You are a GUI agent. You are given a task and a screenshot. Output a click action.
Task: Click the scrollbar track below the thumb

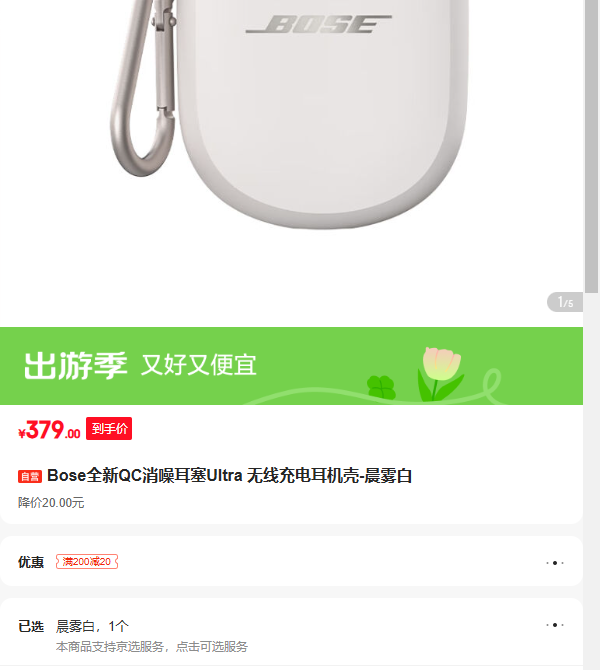[x=591, y=479]
